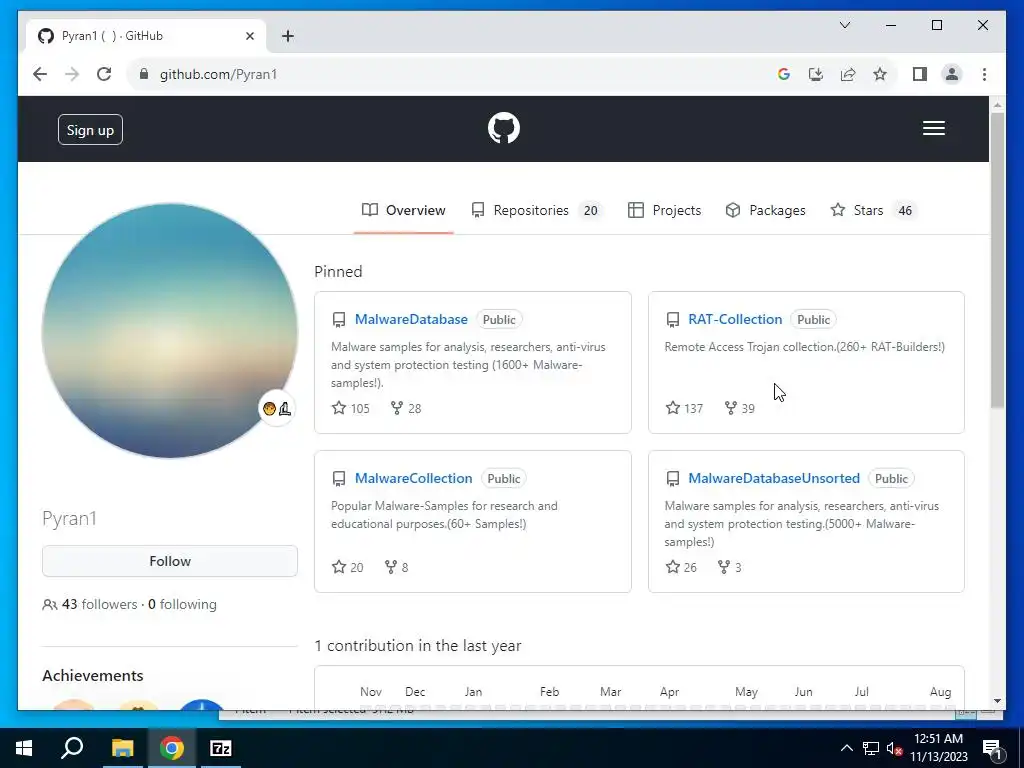Image resolution: width=1024 pixels, height=768 pixels.
Task: Open the MalwareDatabase repository link
Action: 411,319
